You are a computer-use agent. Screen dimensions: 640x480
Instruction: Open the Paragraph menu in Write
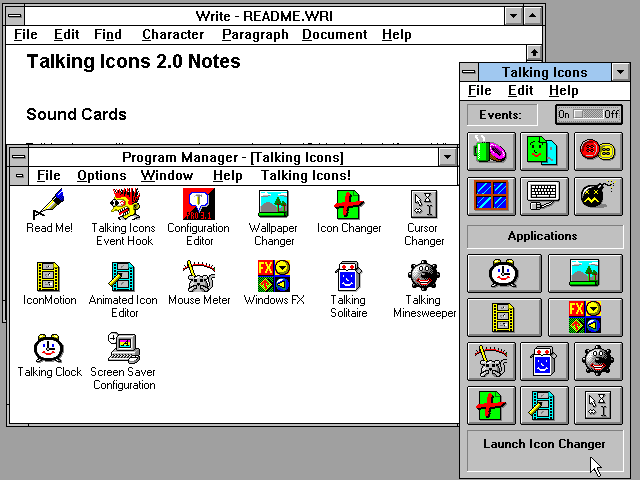tap(255, 35)
